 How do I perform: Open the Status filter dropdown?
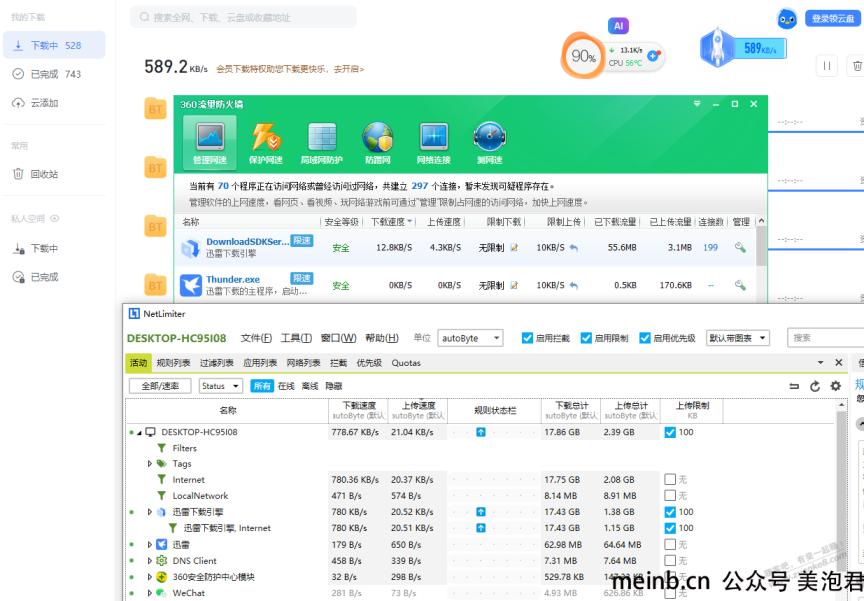click(220, 386)
